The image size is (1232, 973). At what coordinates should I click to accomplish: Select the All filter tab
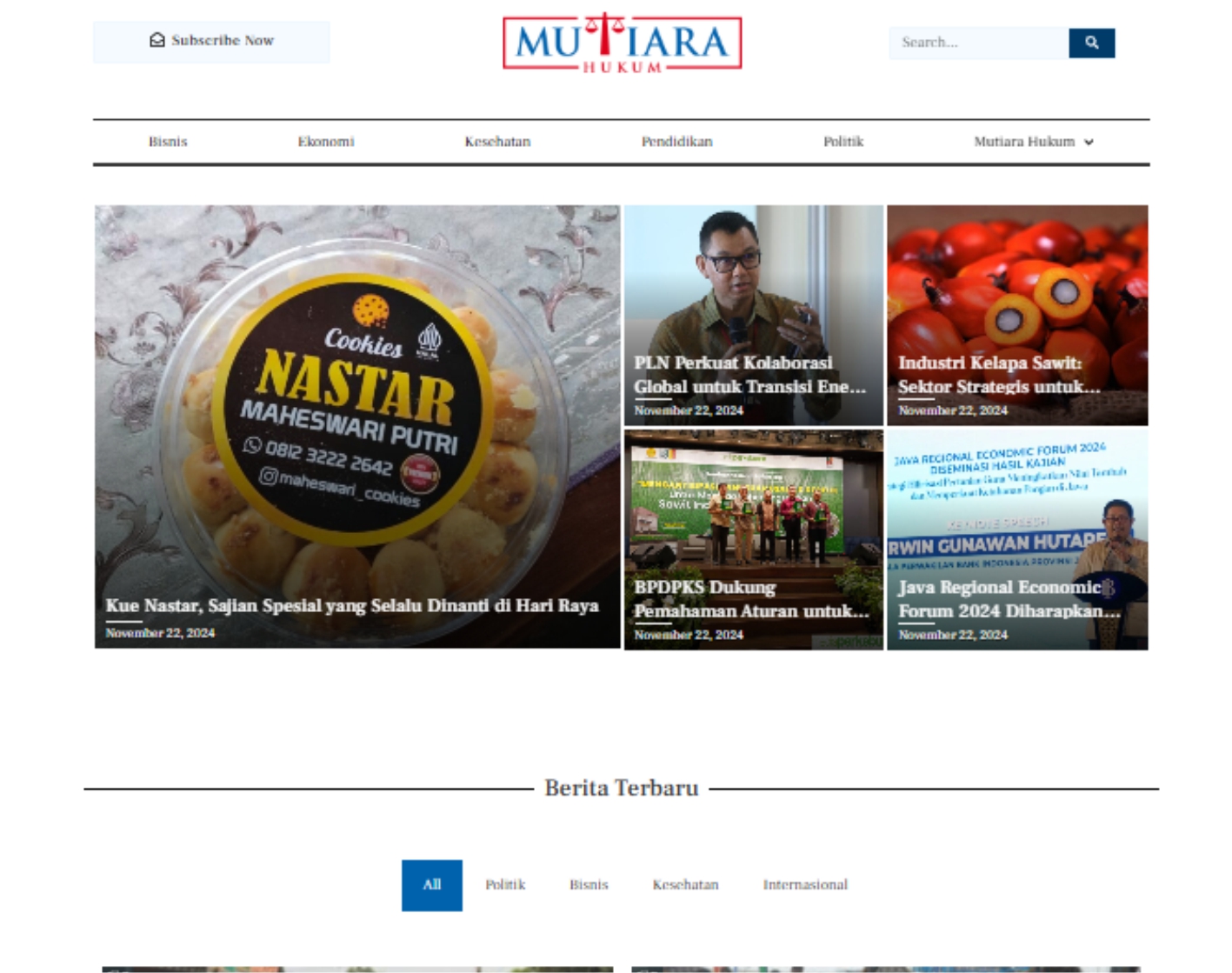tap(432, 885)
